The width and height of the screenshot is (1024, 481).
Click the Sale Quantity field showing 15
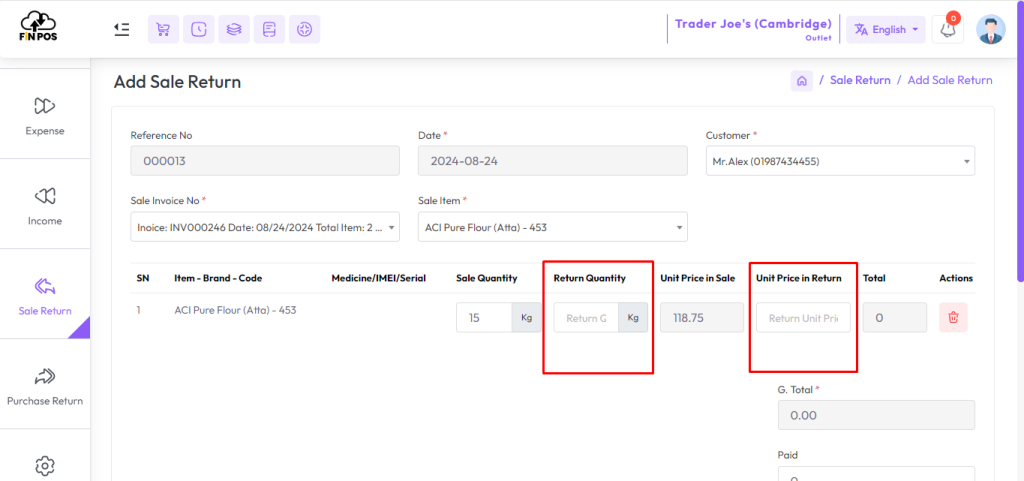484,318
